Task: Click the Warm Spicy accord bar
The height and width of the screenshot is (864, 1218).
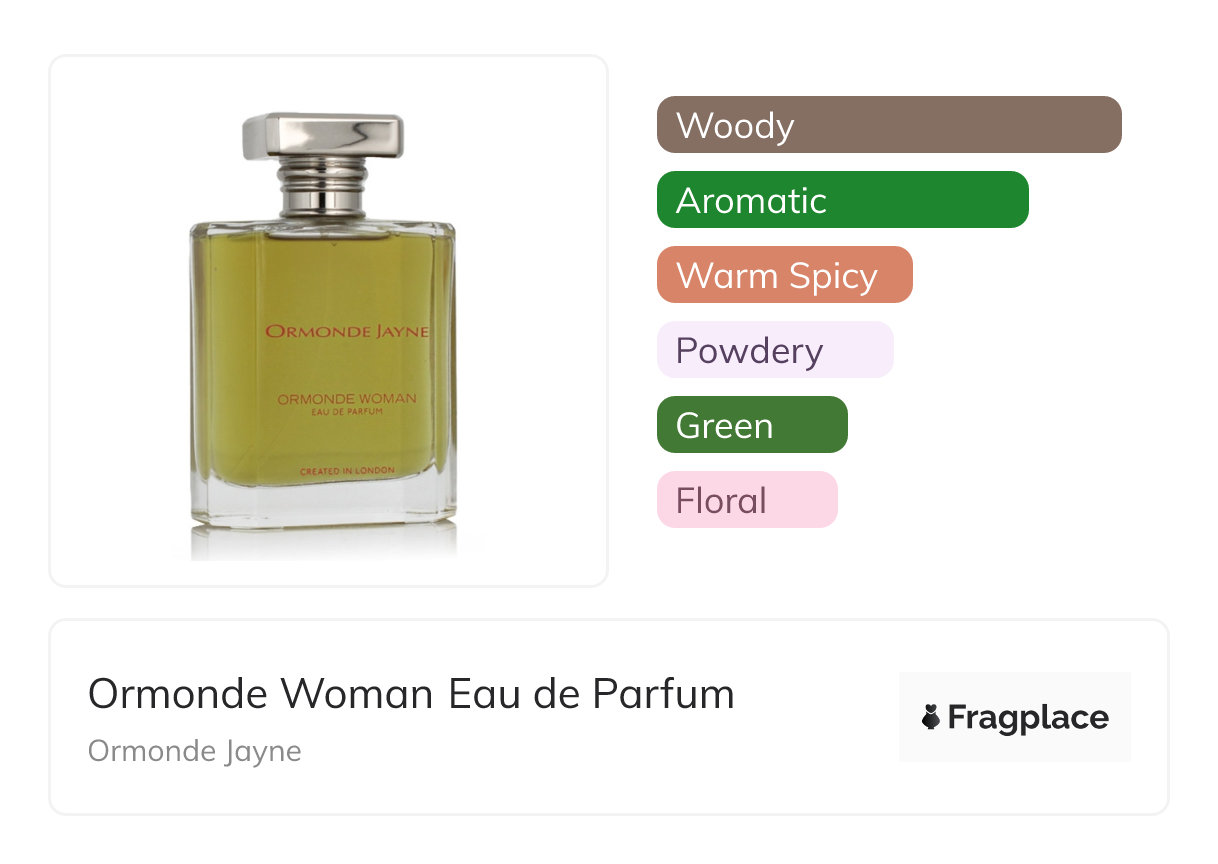Action: pos(785,275)
